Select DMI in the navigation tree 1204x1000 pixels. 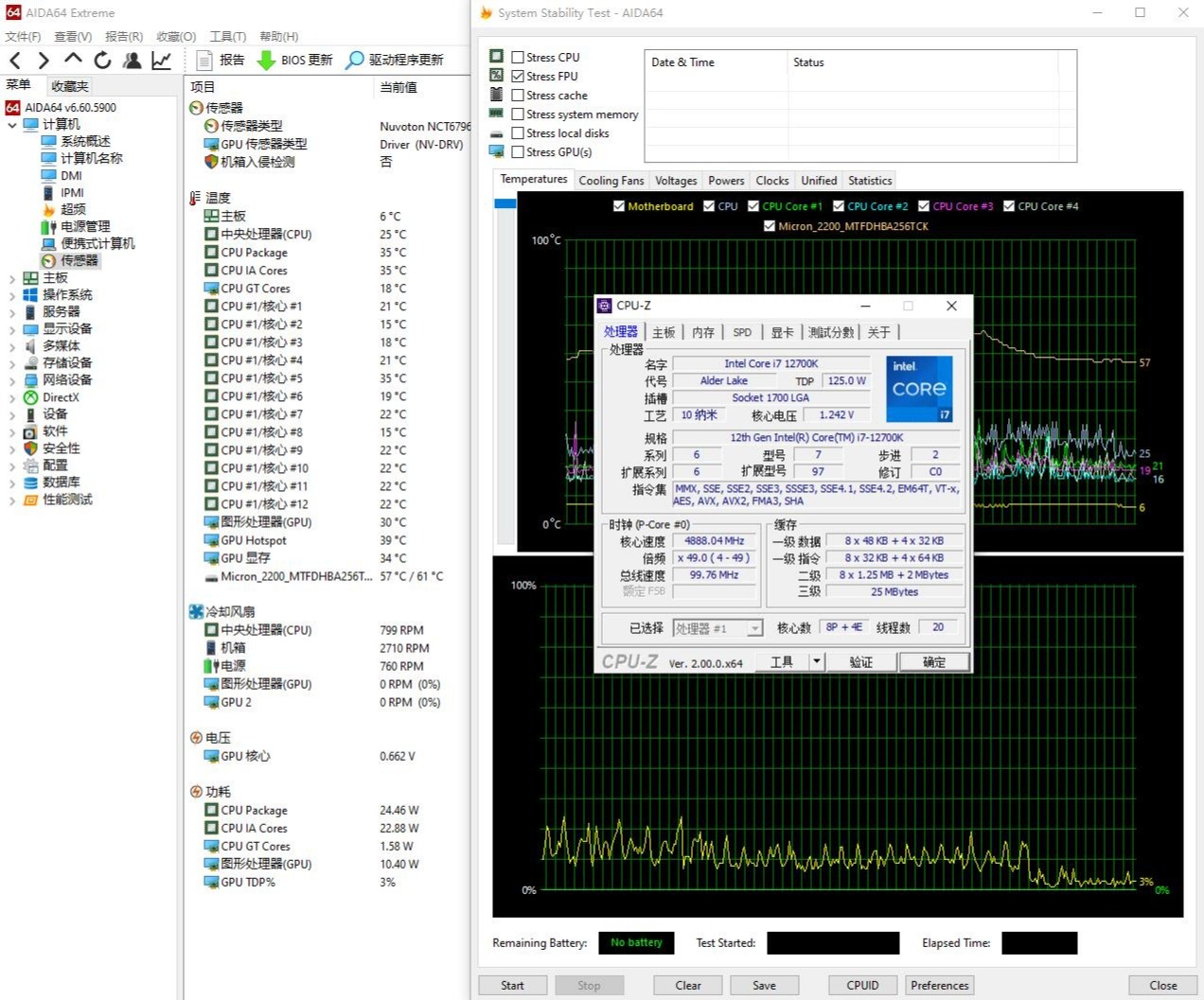click(72, 175)
